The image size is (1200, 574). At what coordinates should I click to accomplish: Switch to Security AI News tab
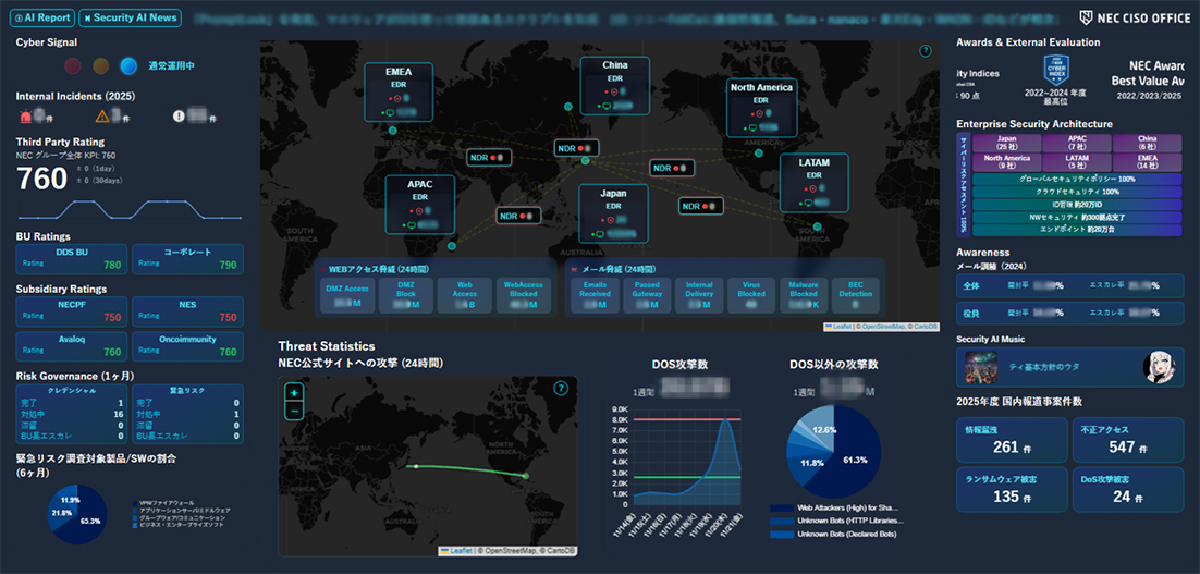coord(130,18)
